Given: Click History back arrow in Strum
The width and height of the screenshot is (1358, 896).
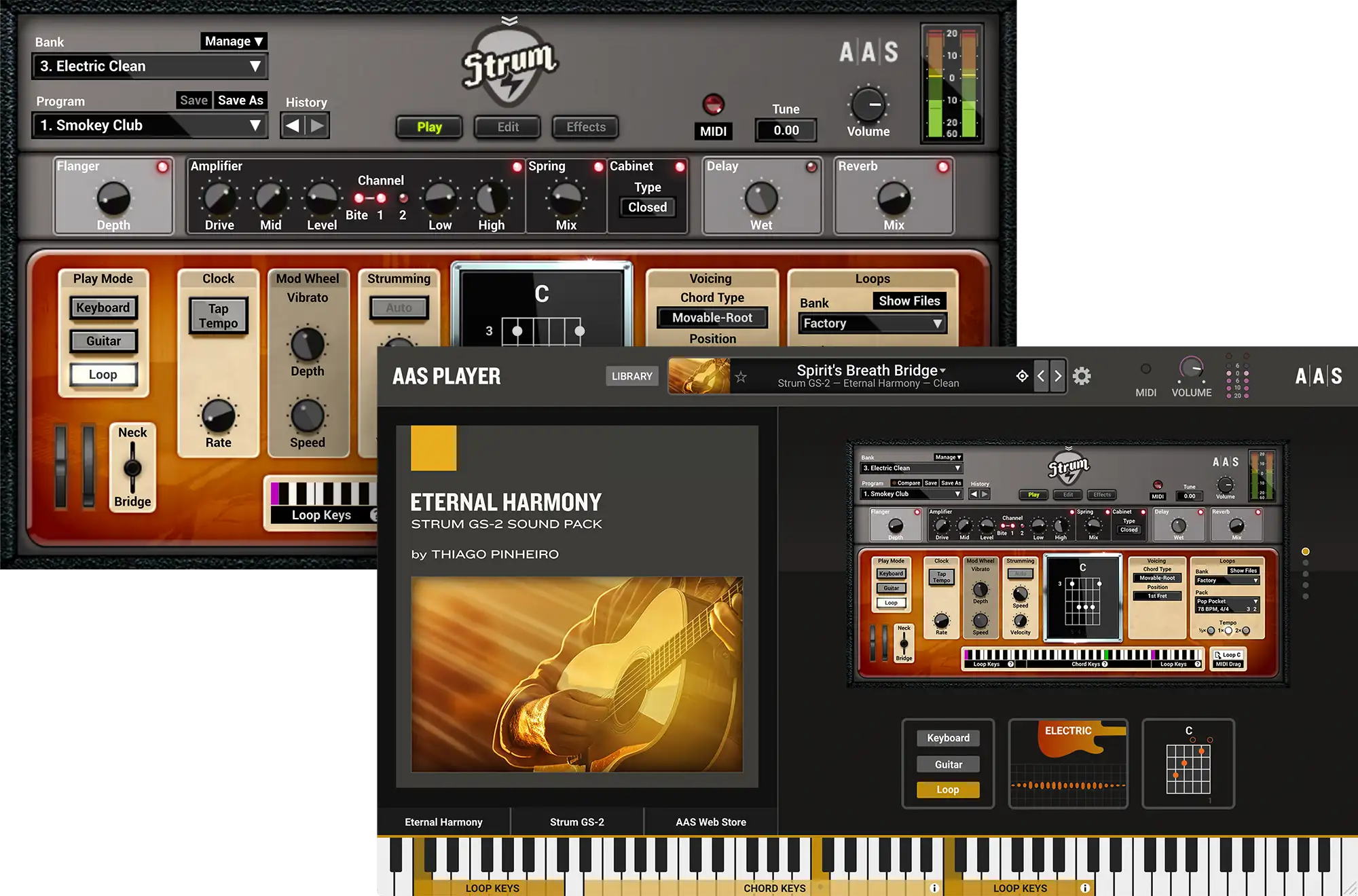Looking at the screenshot, I should coord(293,126).
